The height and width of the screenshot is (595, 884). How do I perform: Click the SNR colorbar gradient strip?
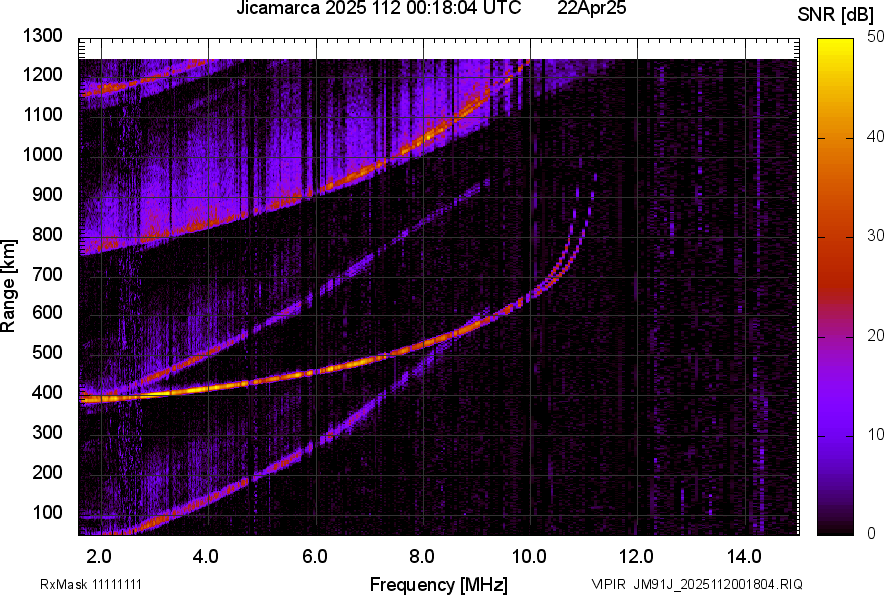pyautogui.click(x=835, y=287)
